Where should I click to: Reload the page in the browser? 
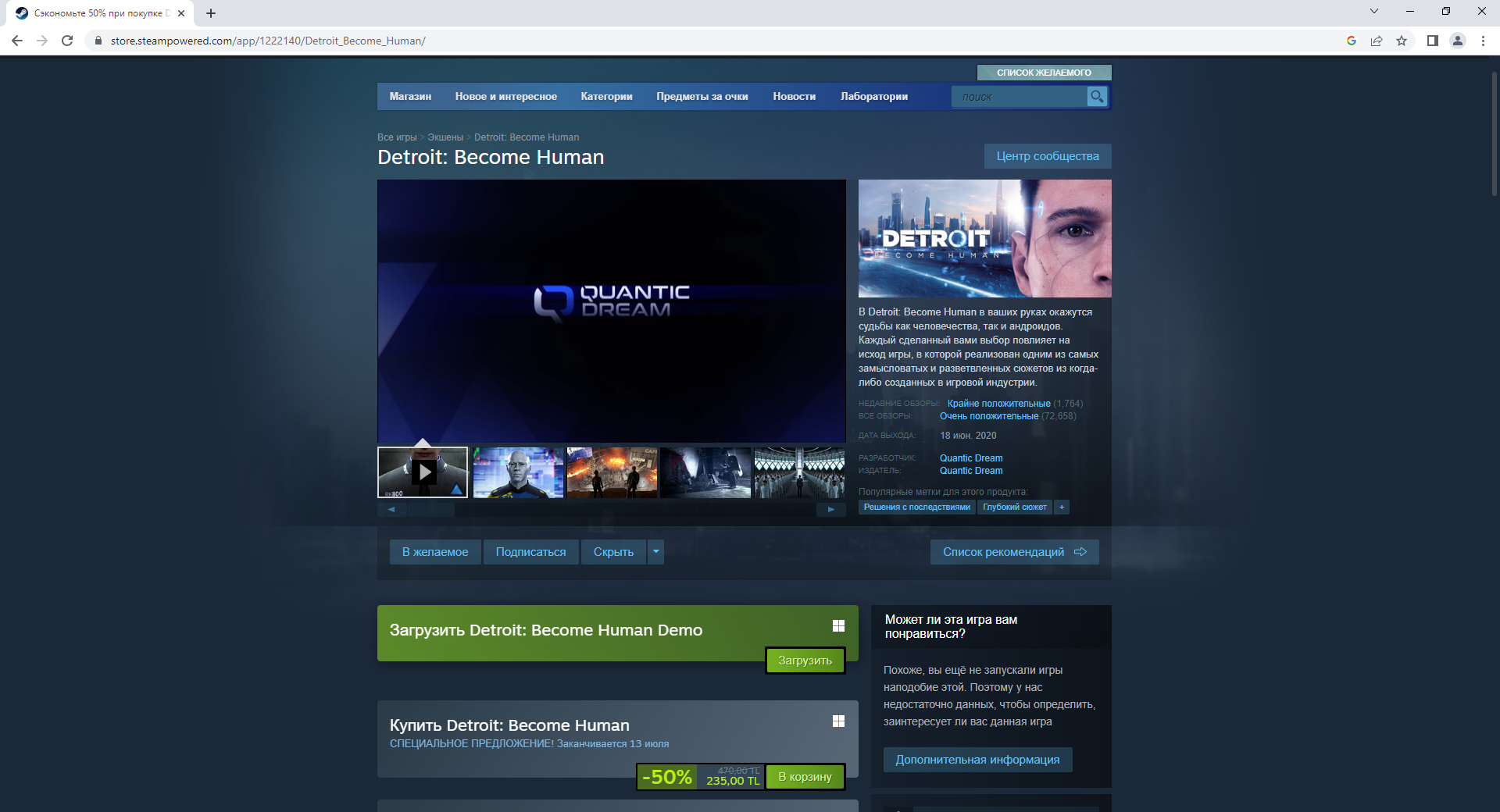[67, 41]
